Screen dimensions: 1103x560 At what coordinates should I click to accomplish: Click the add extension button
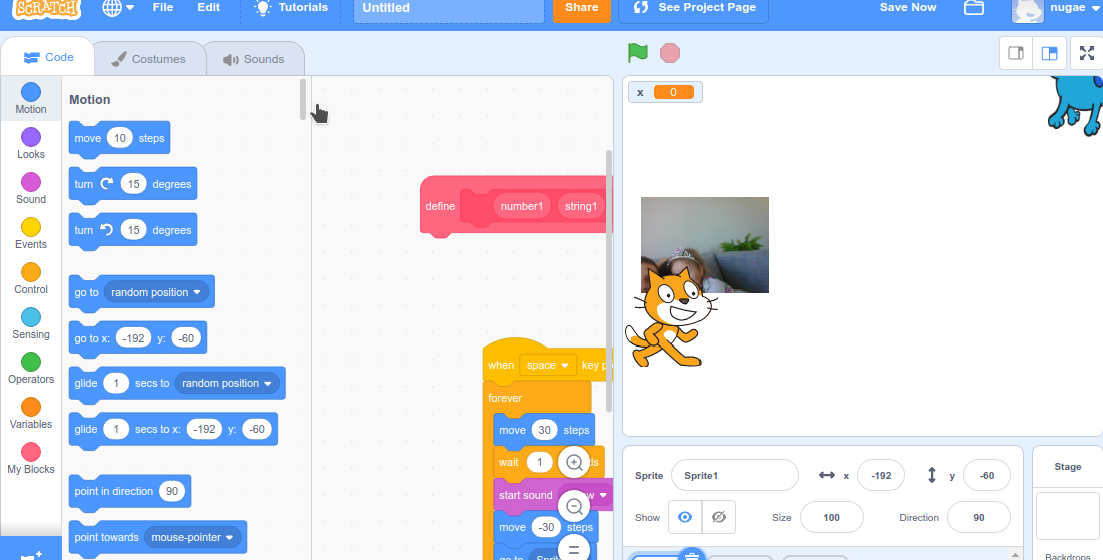(31, 550)
